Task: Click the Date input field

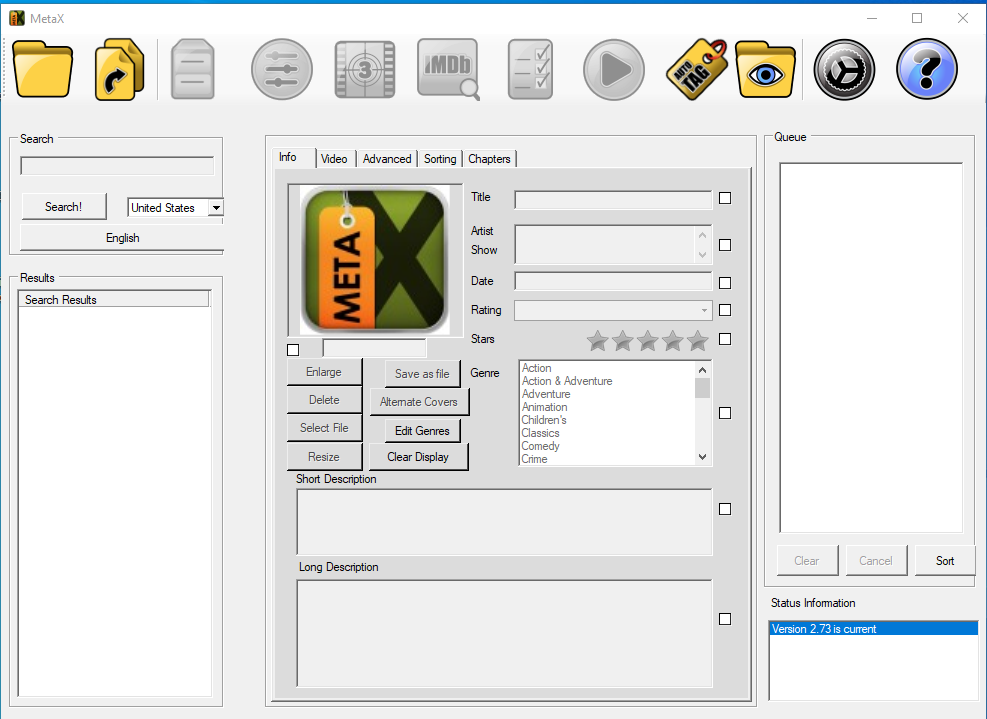Action: [613, 281]
